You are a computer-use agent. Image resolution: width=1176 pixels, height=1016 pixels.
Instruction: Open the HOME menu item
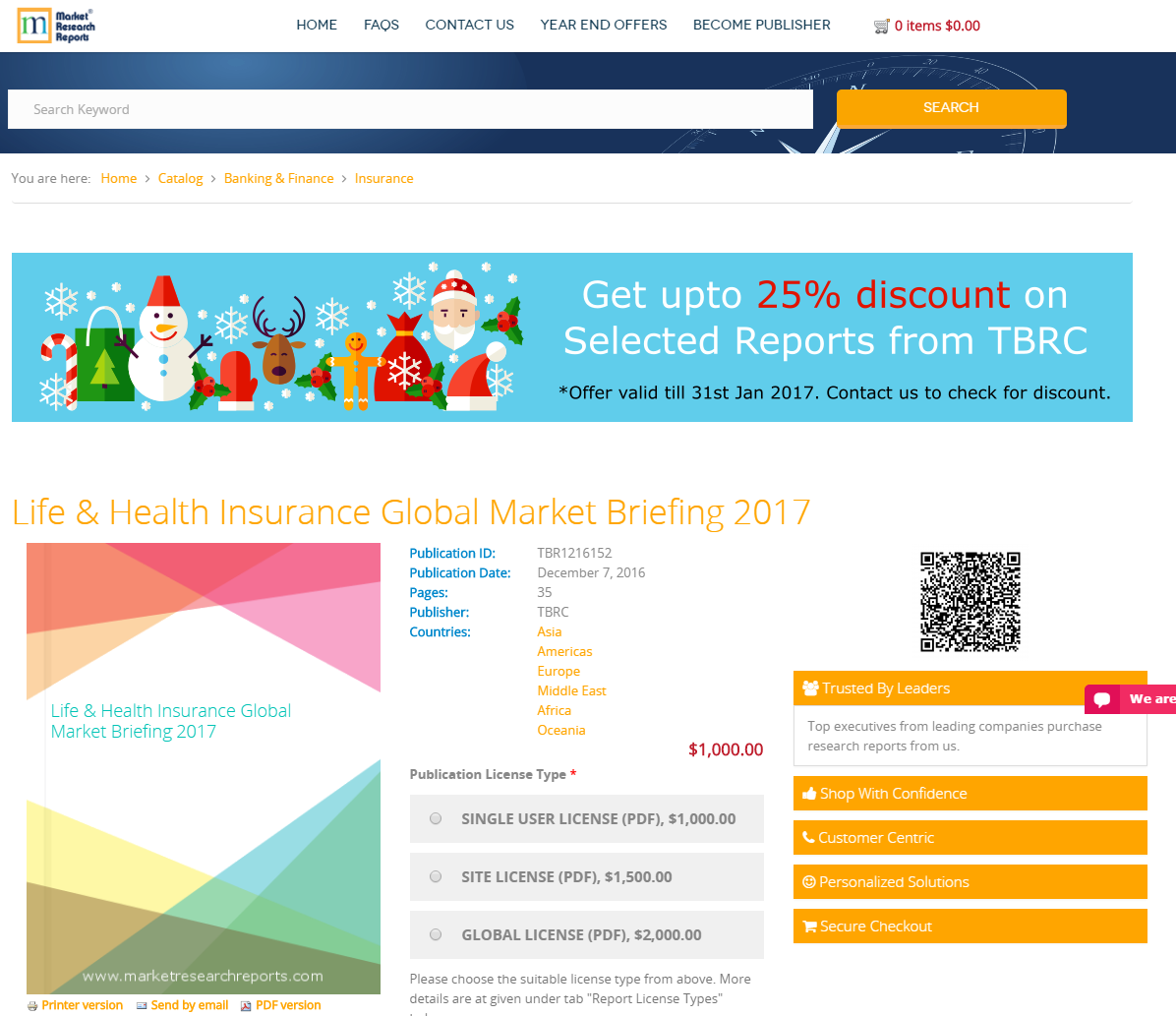[x=317, y=25]
